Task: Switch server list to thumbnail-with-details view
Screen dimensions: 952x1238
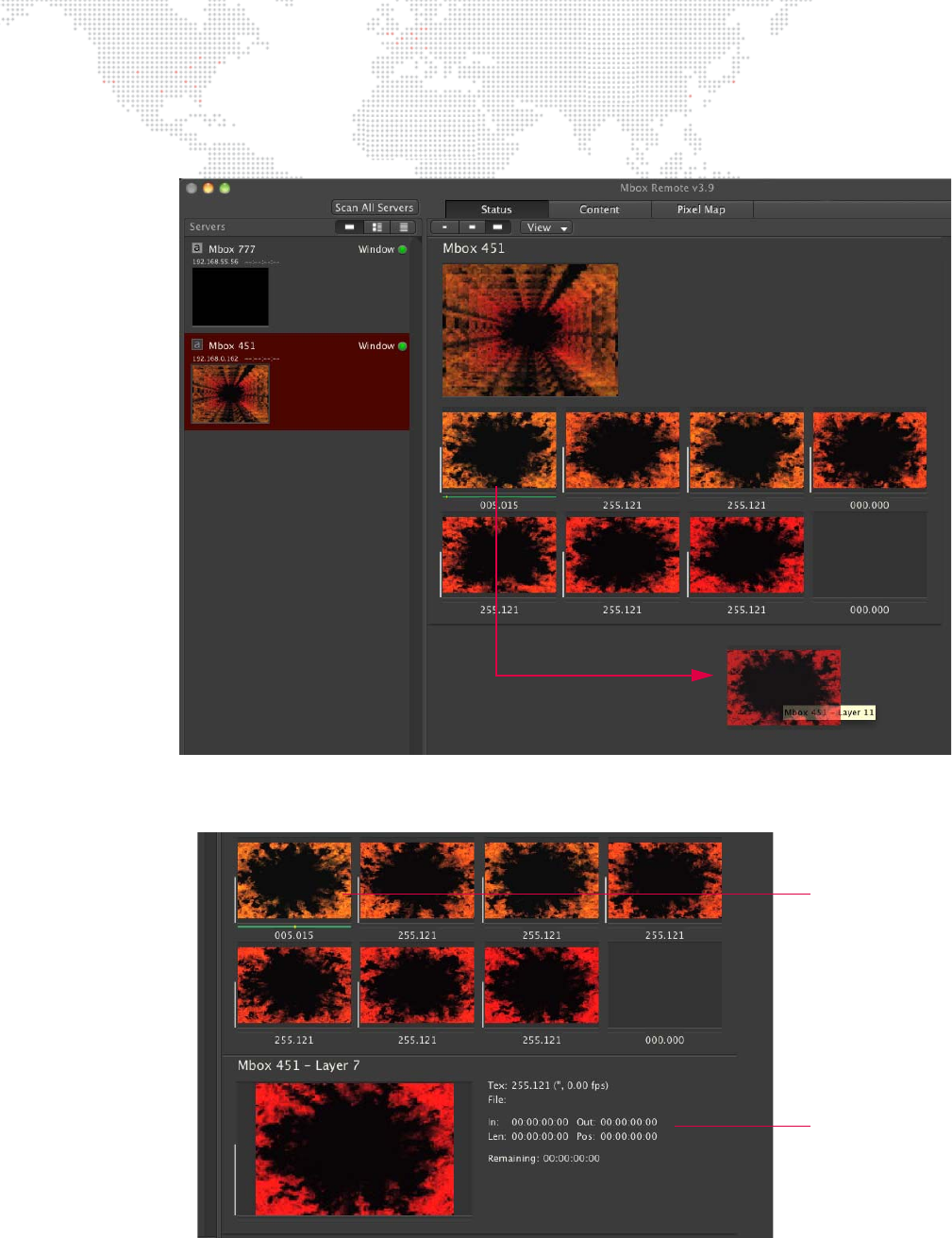Action: point(376,227)
